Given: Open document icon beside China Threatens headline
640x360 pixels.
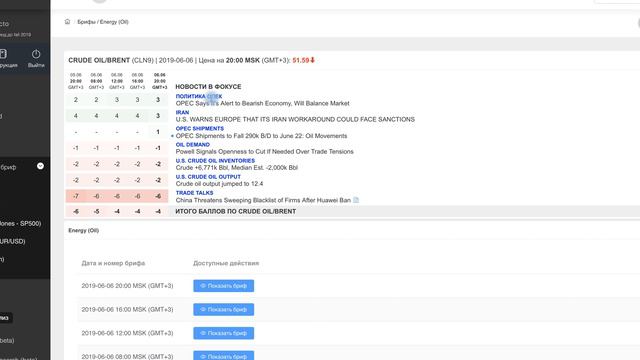Looking at the screenshot, I should tap(356, 200).
